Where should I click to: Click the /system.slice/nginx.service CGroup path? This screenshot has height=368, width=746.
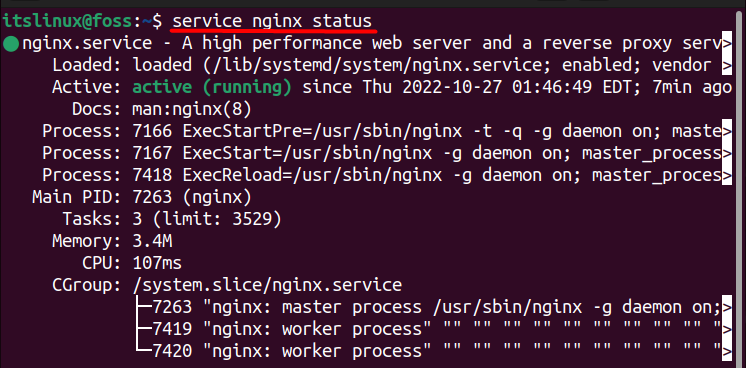[267, 285]
